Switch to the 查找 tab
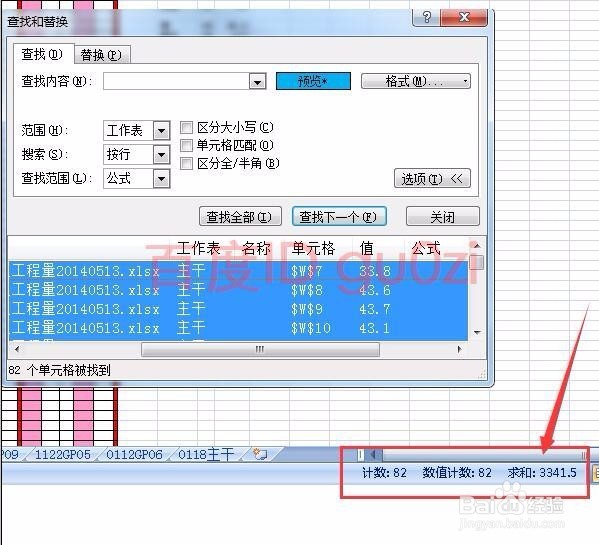This screenshot has width=599, height=545. click(x=42, y=54)
